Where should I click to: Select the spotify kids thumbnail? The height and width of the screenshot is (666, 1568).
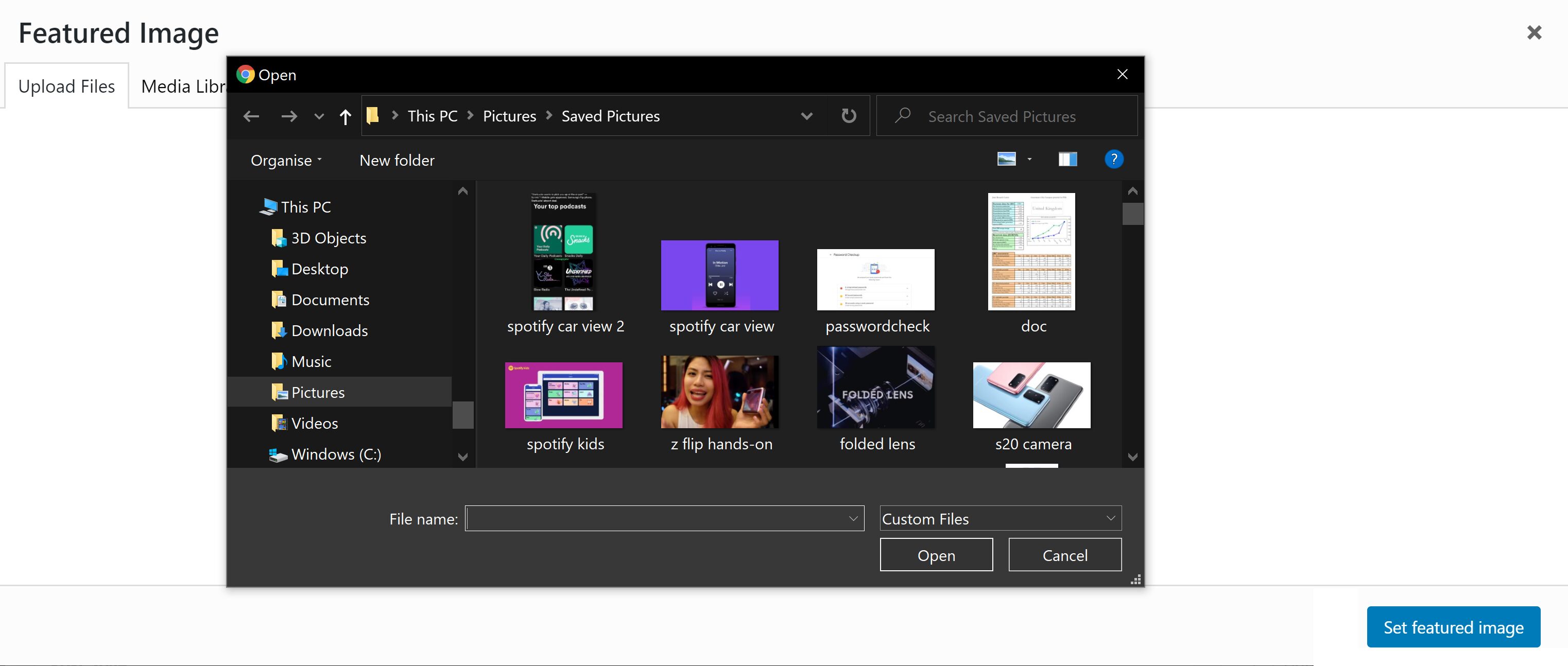tap(564, 395)
